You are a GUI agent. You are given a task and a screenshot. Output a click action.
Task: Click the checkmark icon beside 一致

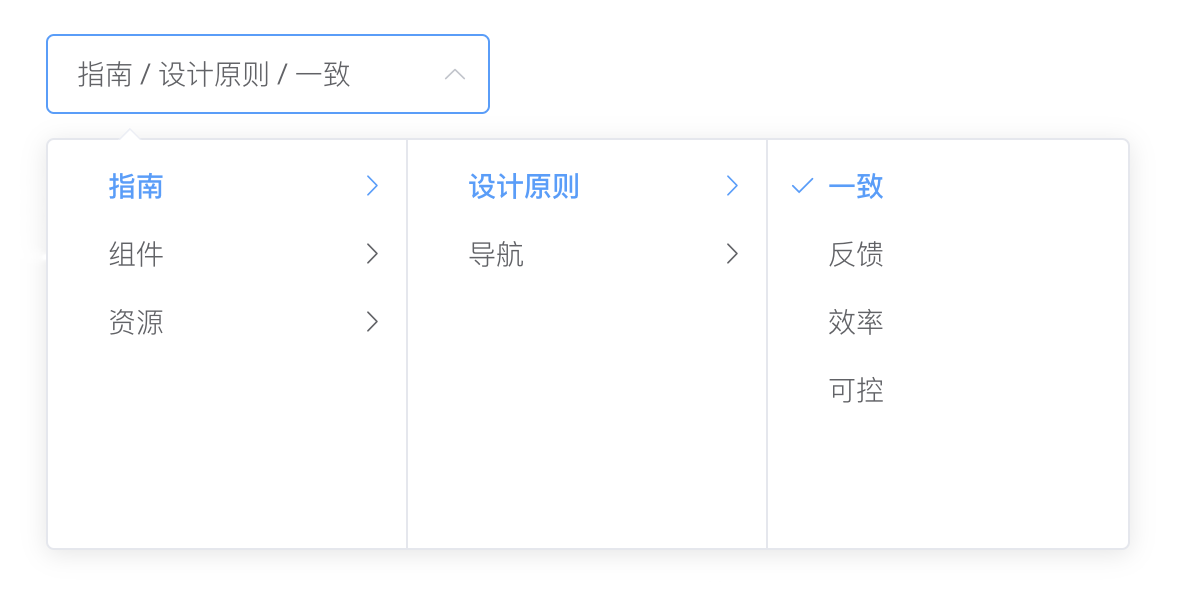point(802,186)
